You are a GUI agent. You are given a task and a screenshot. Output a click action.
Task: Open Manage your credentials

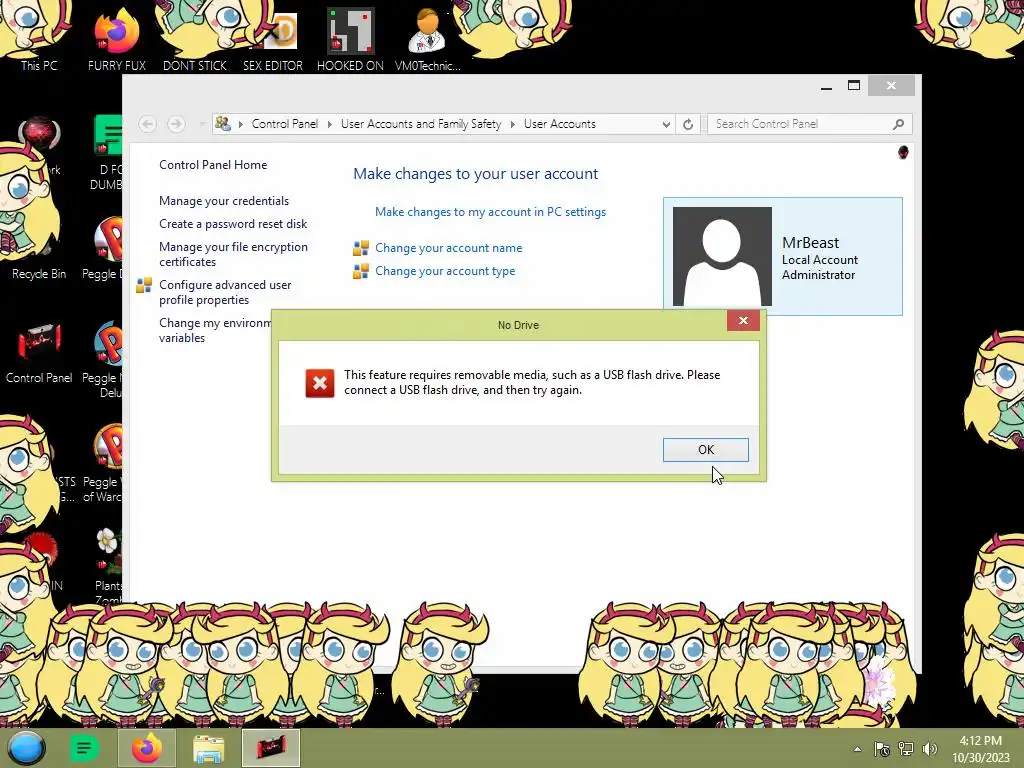[224, 200]
